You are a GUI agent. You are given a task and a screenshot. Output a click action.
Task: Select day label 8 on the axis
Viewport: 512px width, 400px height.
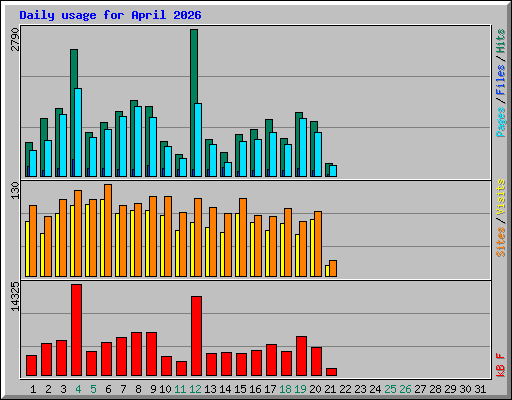[x=138, y=389]
